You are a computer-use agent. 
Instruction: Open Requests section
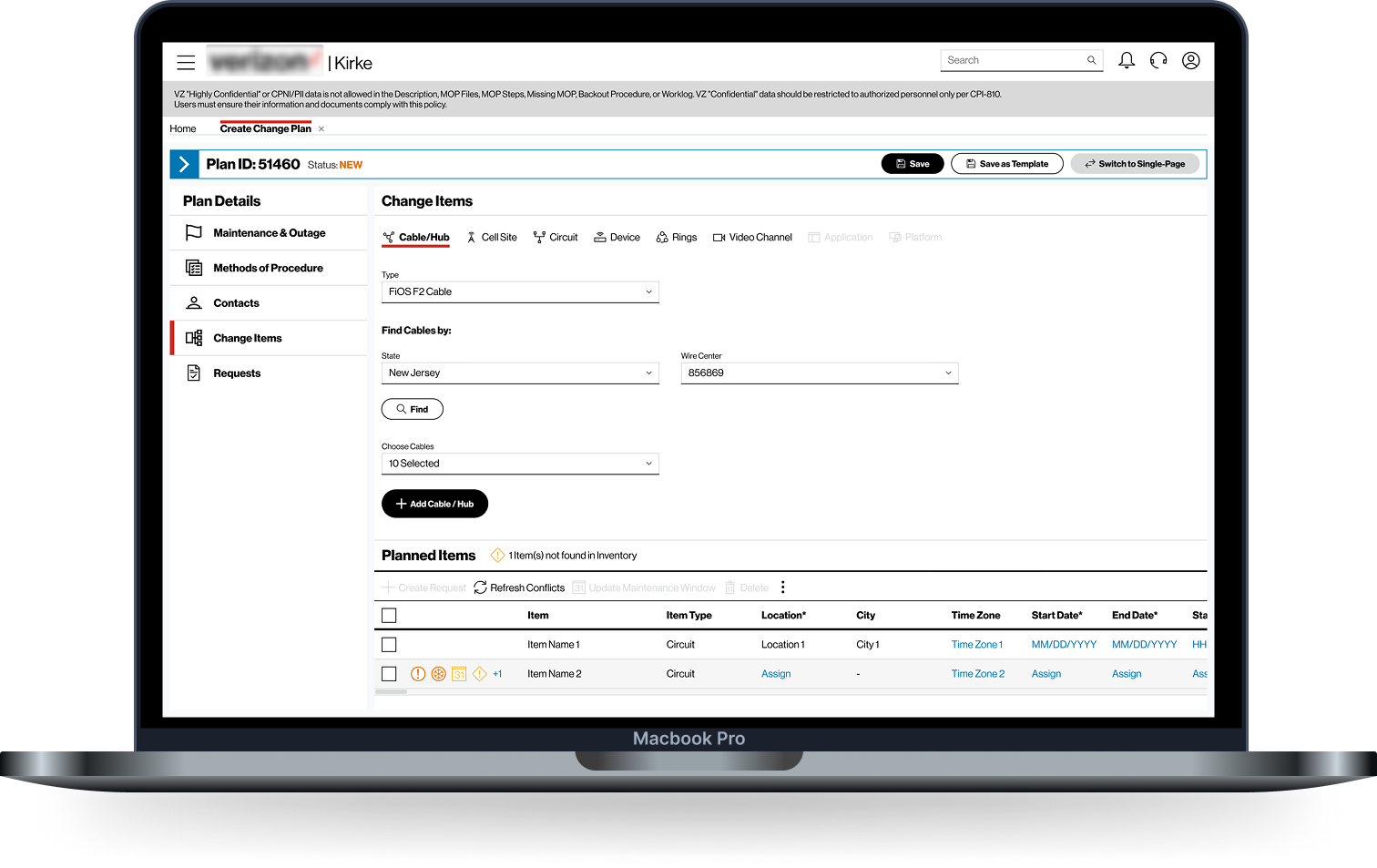269,373
